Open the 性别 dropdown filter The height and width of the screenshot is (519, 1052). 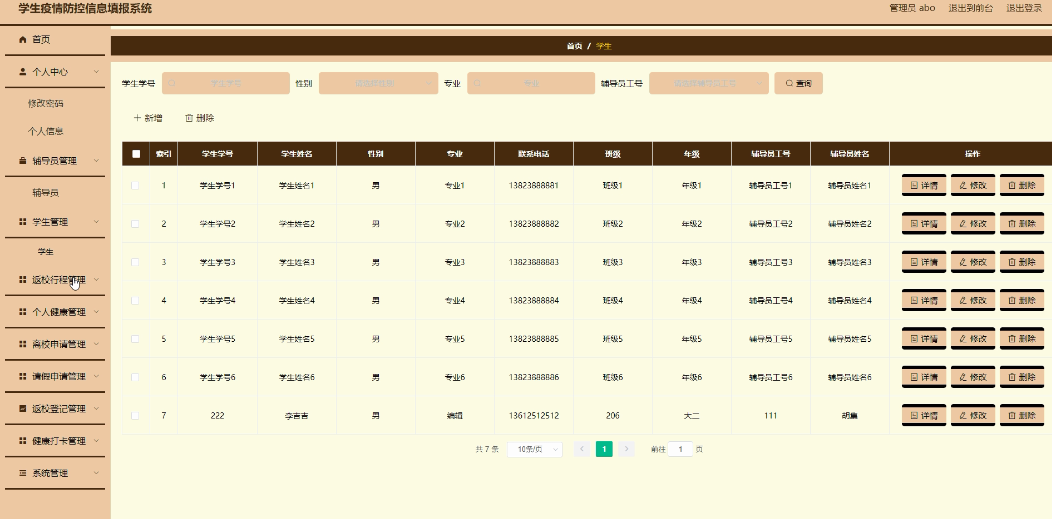pos(378,83)
